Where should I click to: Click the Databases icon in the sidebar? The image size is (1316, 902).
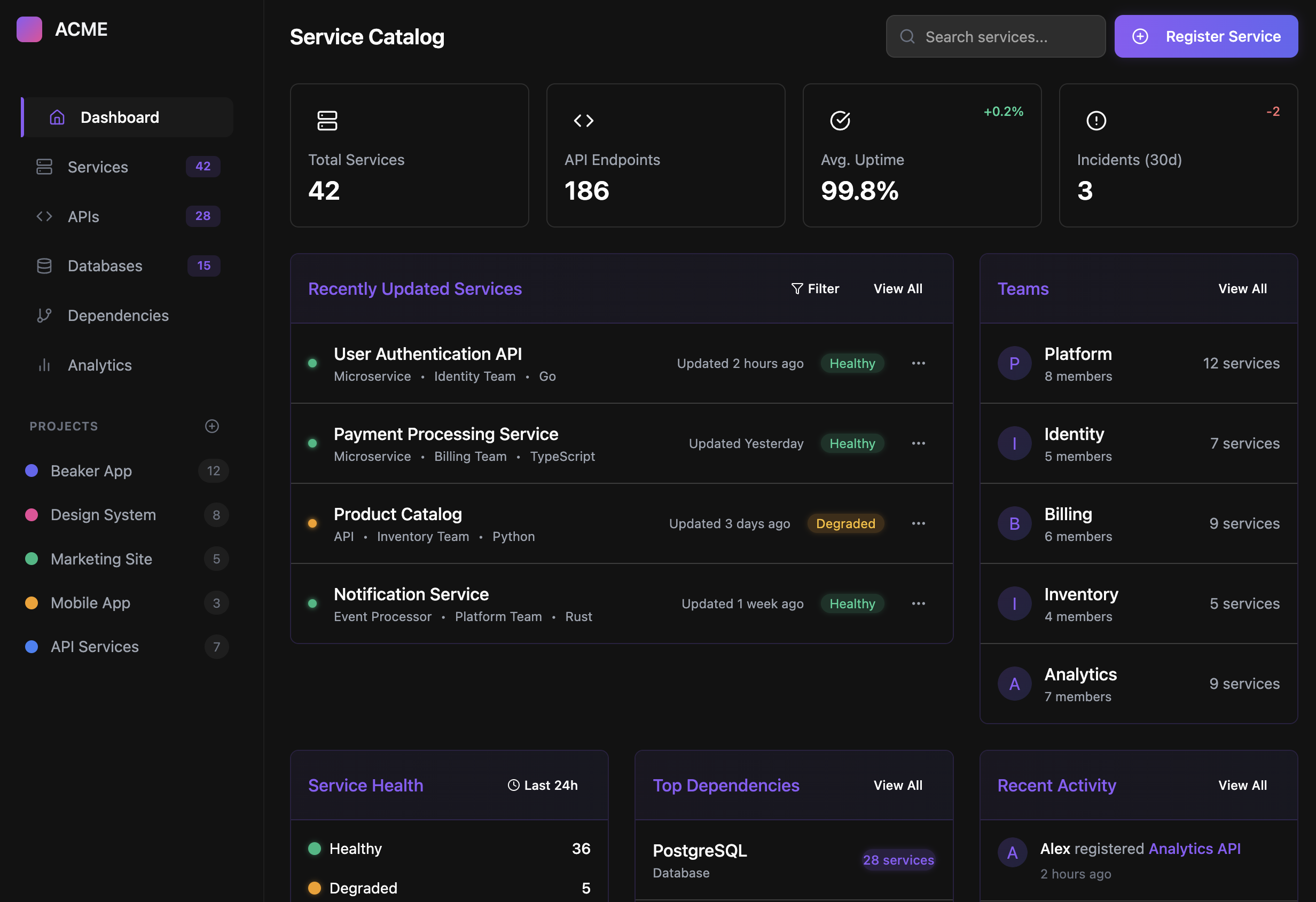pos(44,265)
